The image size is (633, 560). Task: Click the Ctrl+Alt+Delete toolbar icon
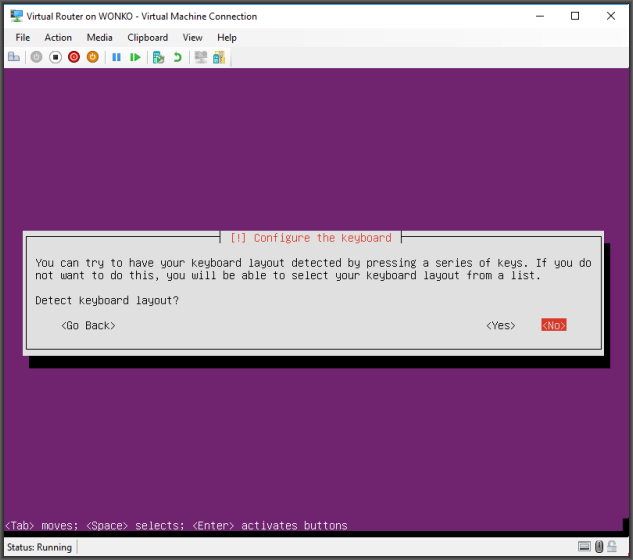click(x=14, y=57)
